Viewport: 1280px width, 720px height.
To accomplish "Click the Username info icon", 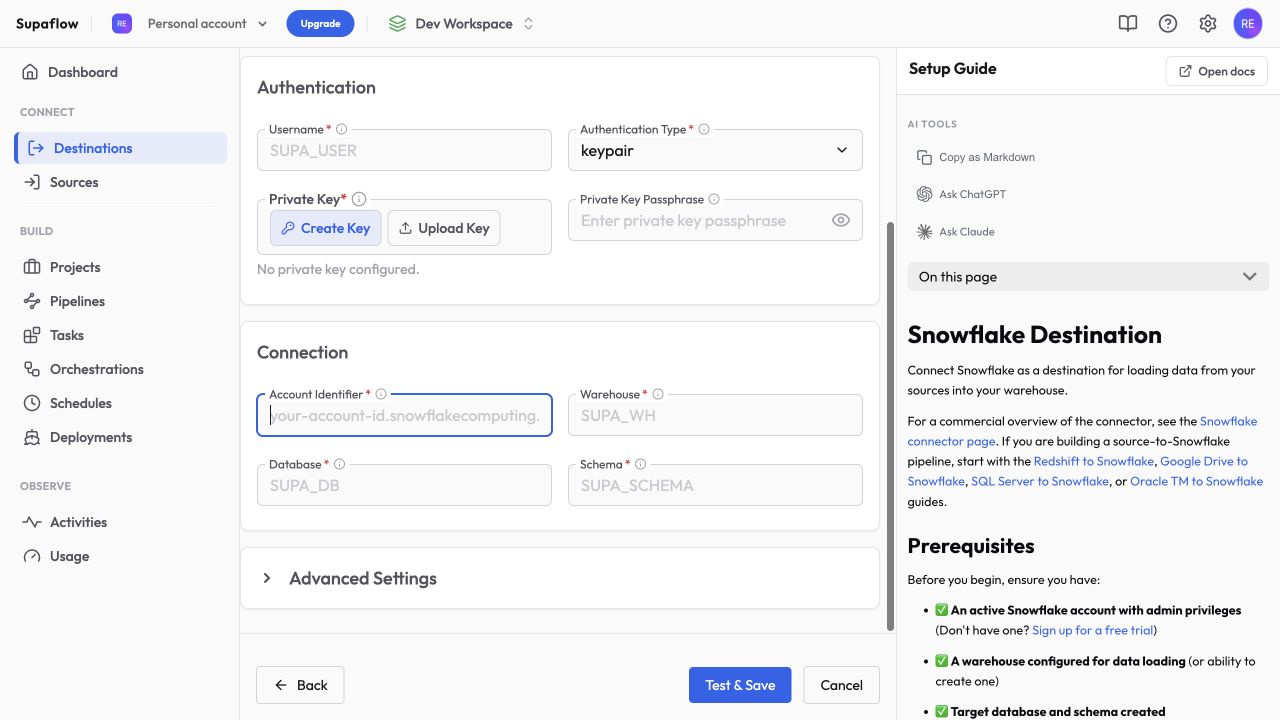I will (342, 129).
